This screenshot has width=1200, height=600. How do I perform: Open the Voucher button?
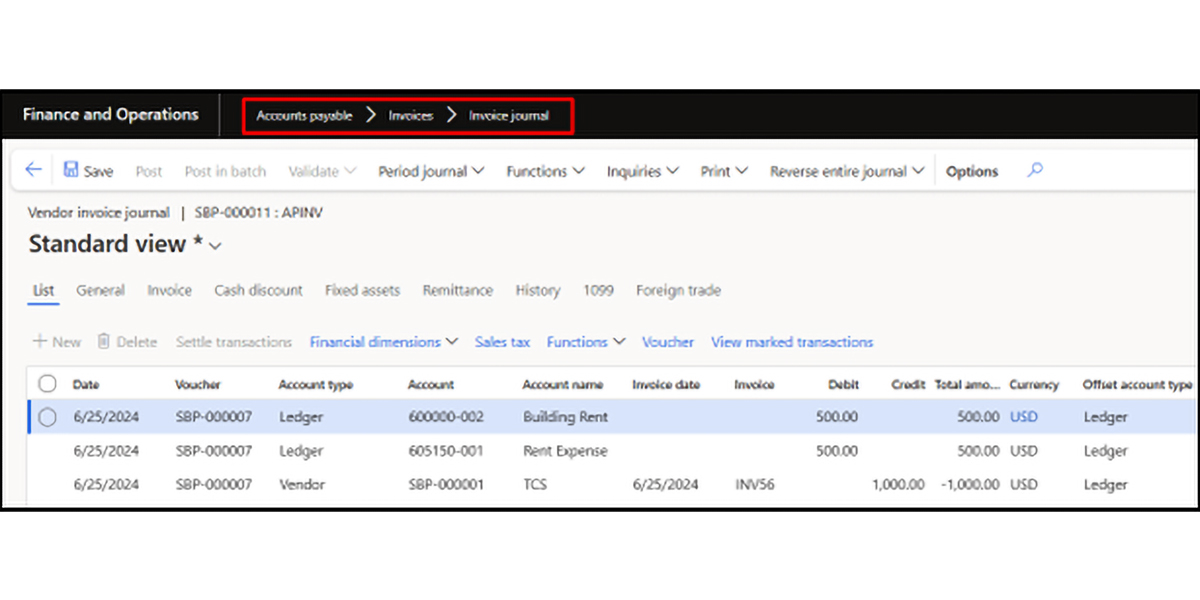pyautogui.click(x=667, y=342)
